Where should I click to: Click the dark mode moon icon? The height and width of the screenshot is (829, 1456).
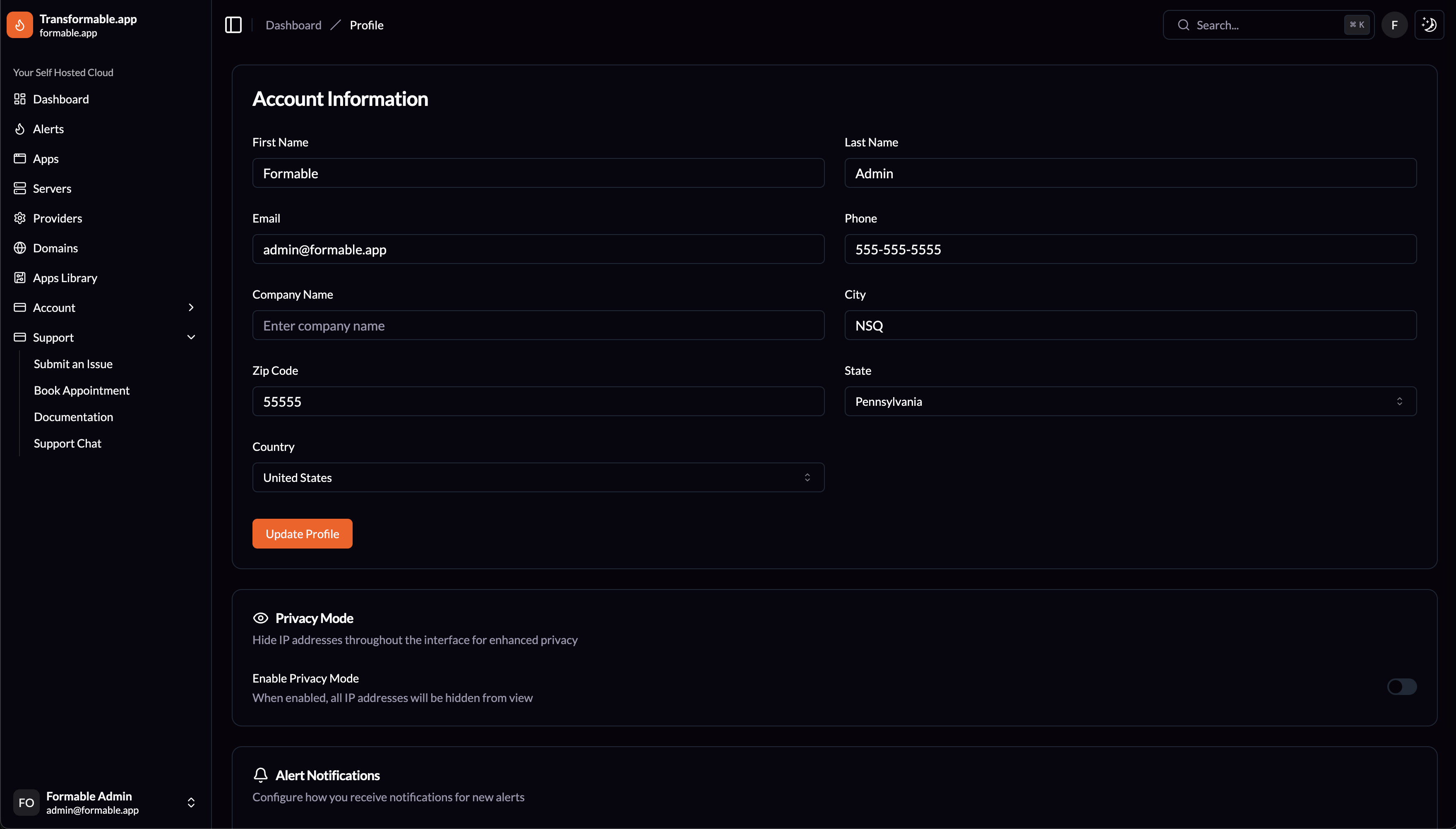1429,25
